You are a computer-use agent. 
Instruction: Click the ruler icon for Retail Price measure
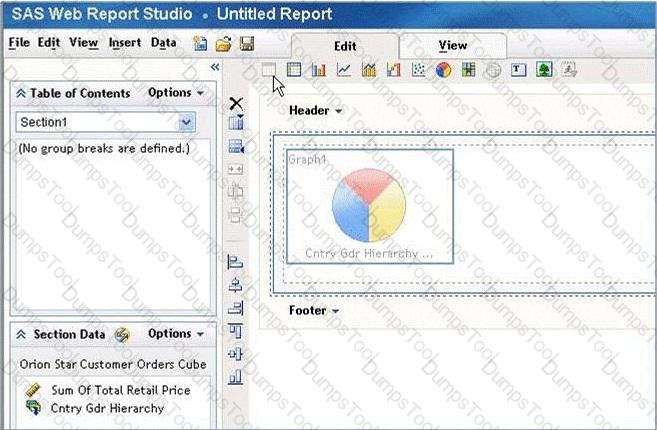coord(33,390)
